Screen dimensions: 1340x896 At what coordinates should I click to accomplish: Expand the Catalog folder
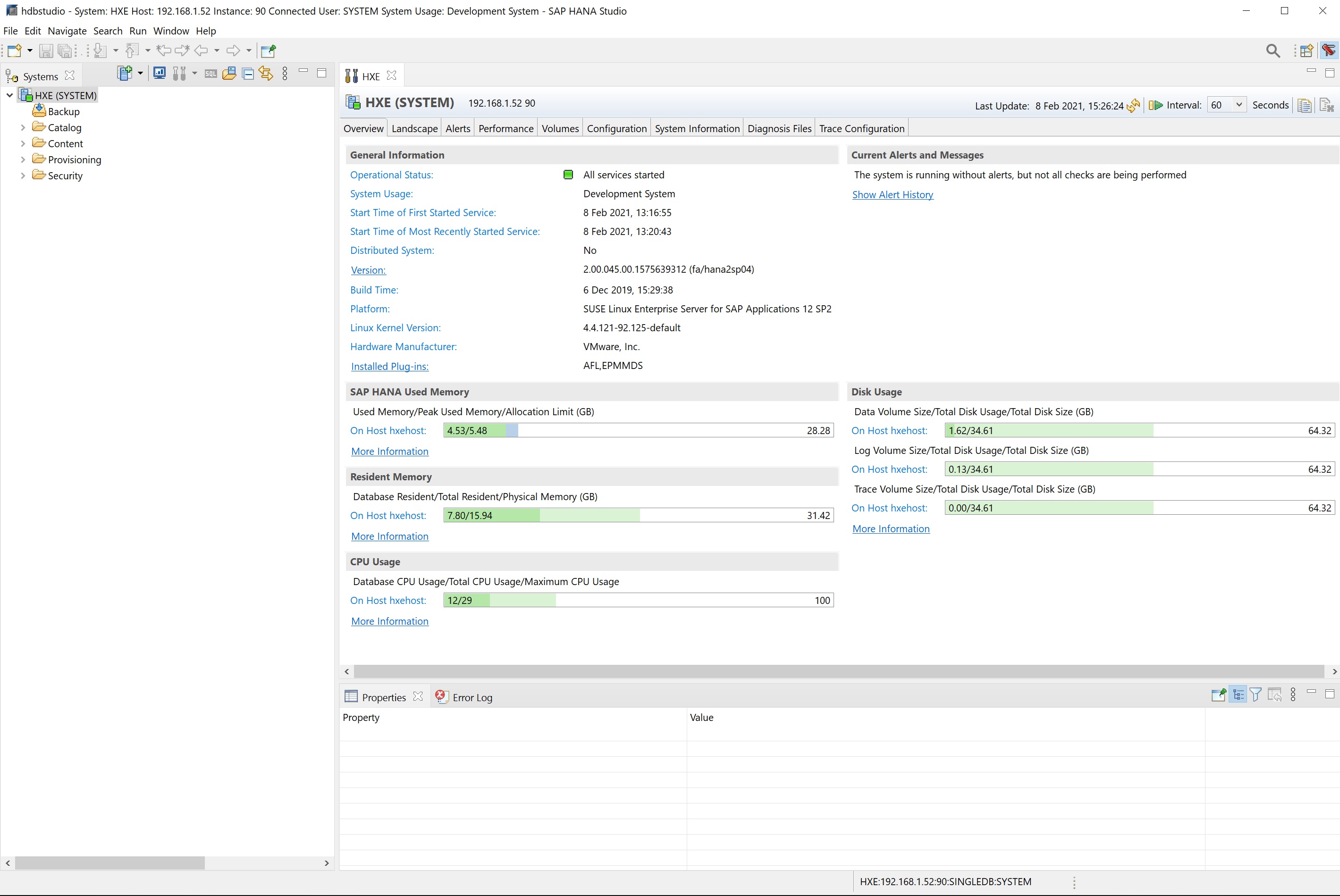(x=23, y=127)
